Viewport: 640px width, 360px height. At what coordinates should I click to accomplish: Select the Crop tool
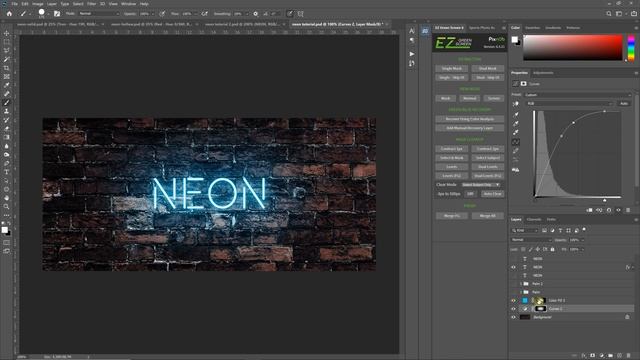7,68
